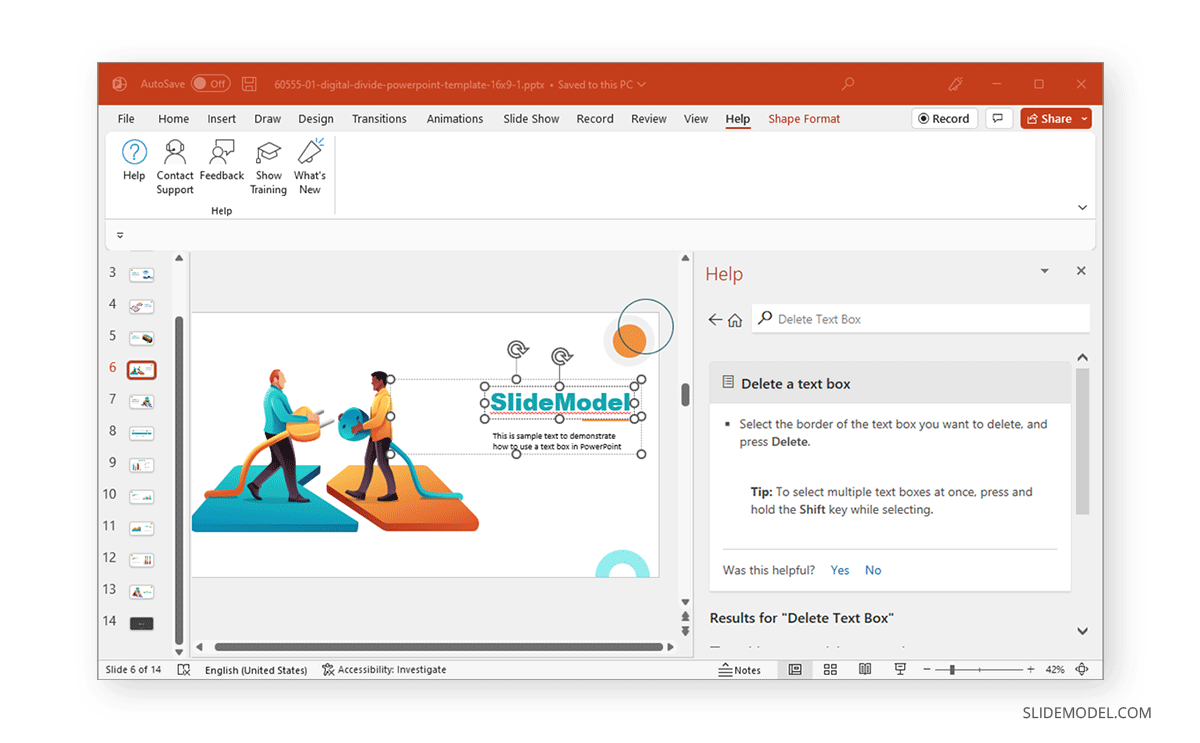1200x743 pixels.
Task: Open the Saved to this PC dropdown
Action: (641, 84)
